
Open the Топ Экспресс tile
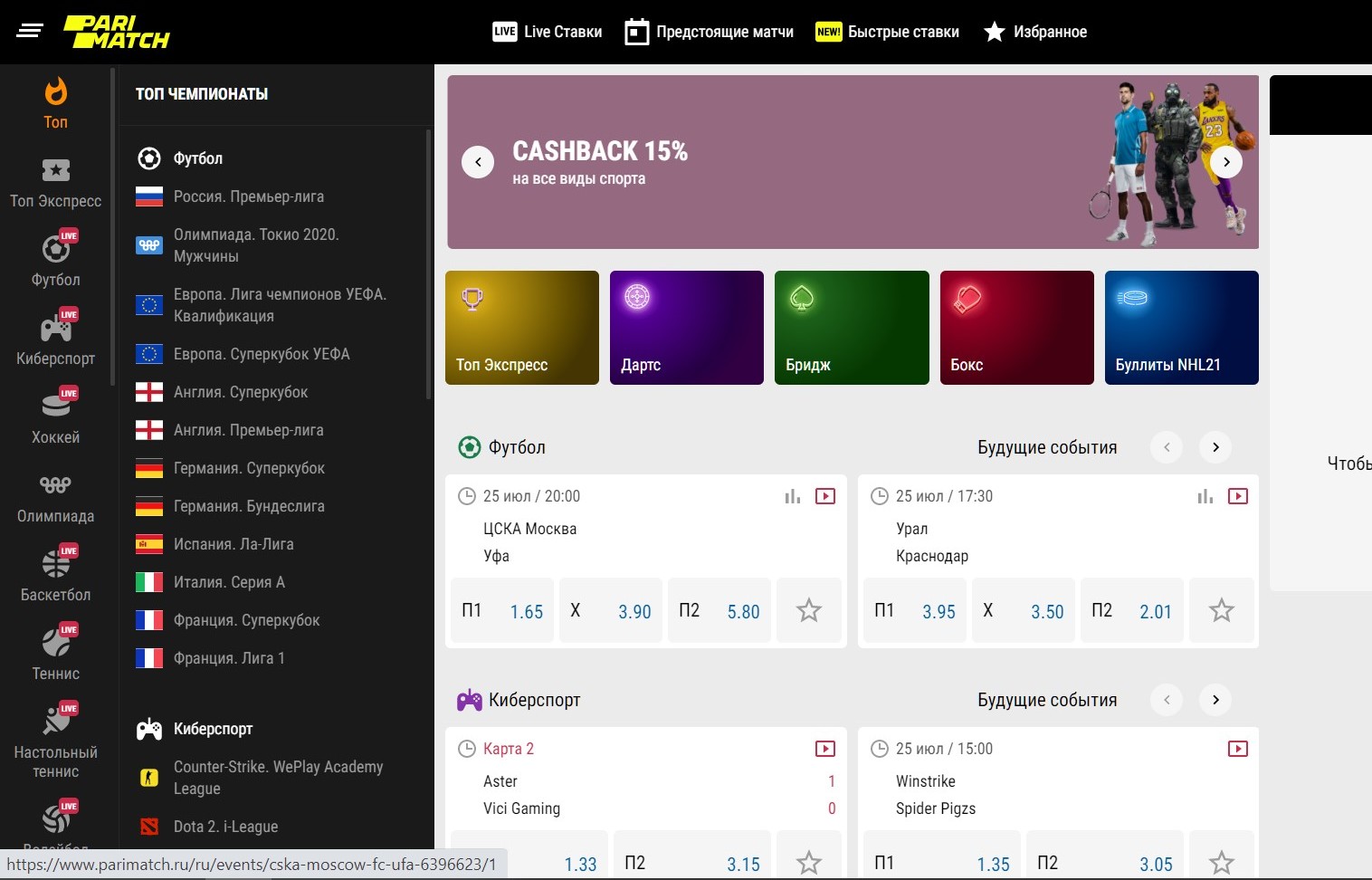(522, 328)
